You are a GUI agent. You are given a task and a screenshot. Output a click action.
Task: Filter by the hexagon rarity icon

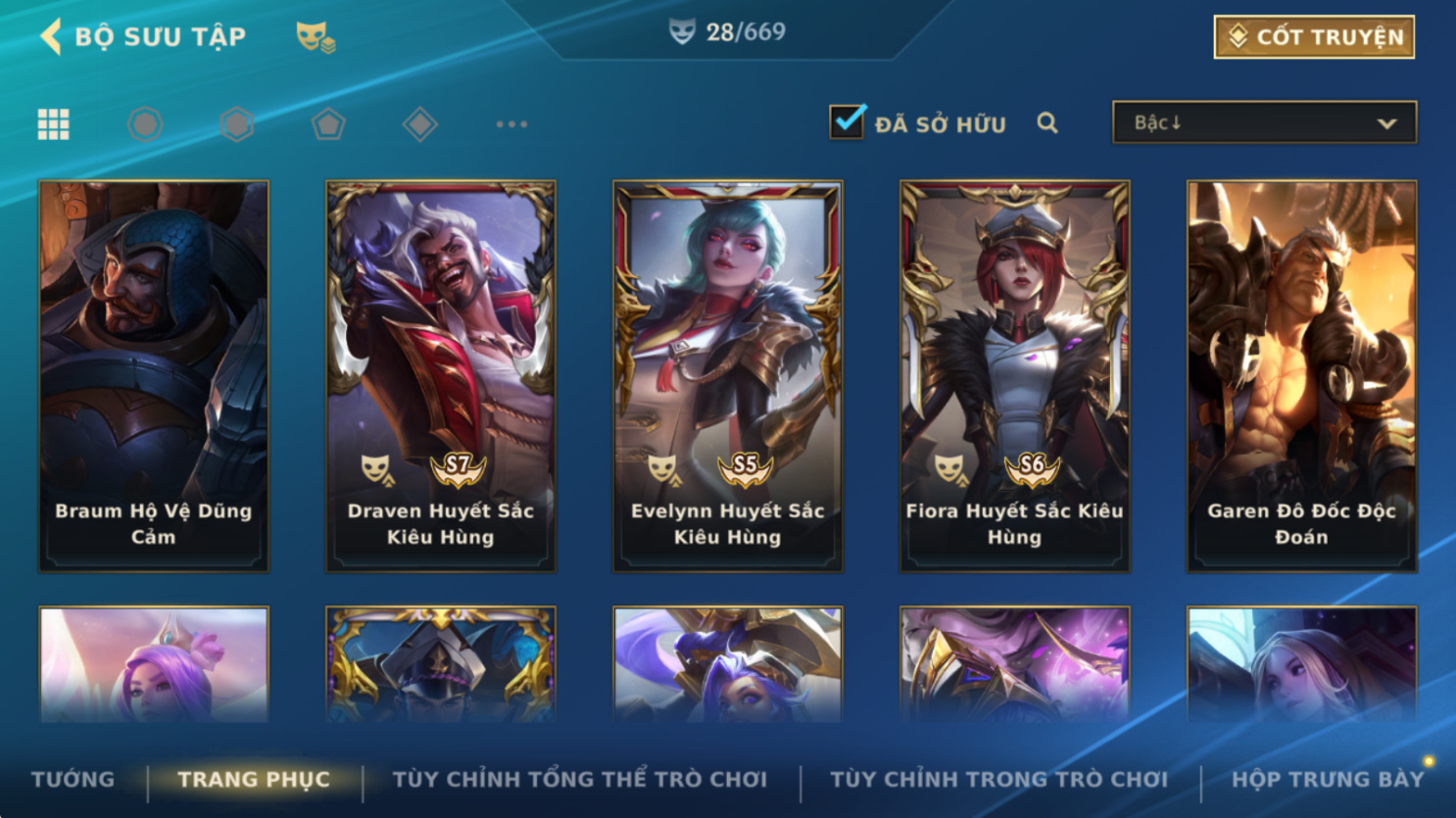(x=236, y=124)
